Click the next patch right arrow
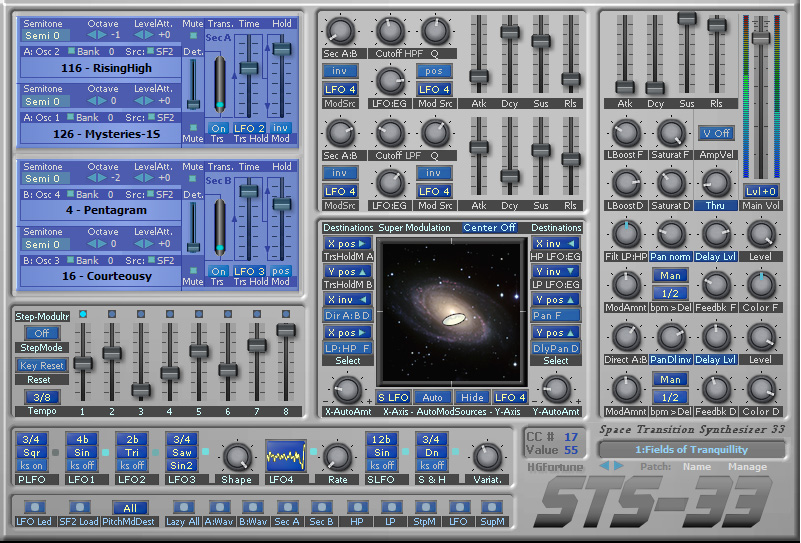The height and width of the screenshot is (543, 801). pyautogui.click(x=619, y=466)
